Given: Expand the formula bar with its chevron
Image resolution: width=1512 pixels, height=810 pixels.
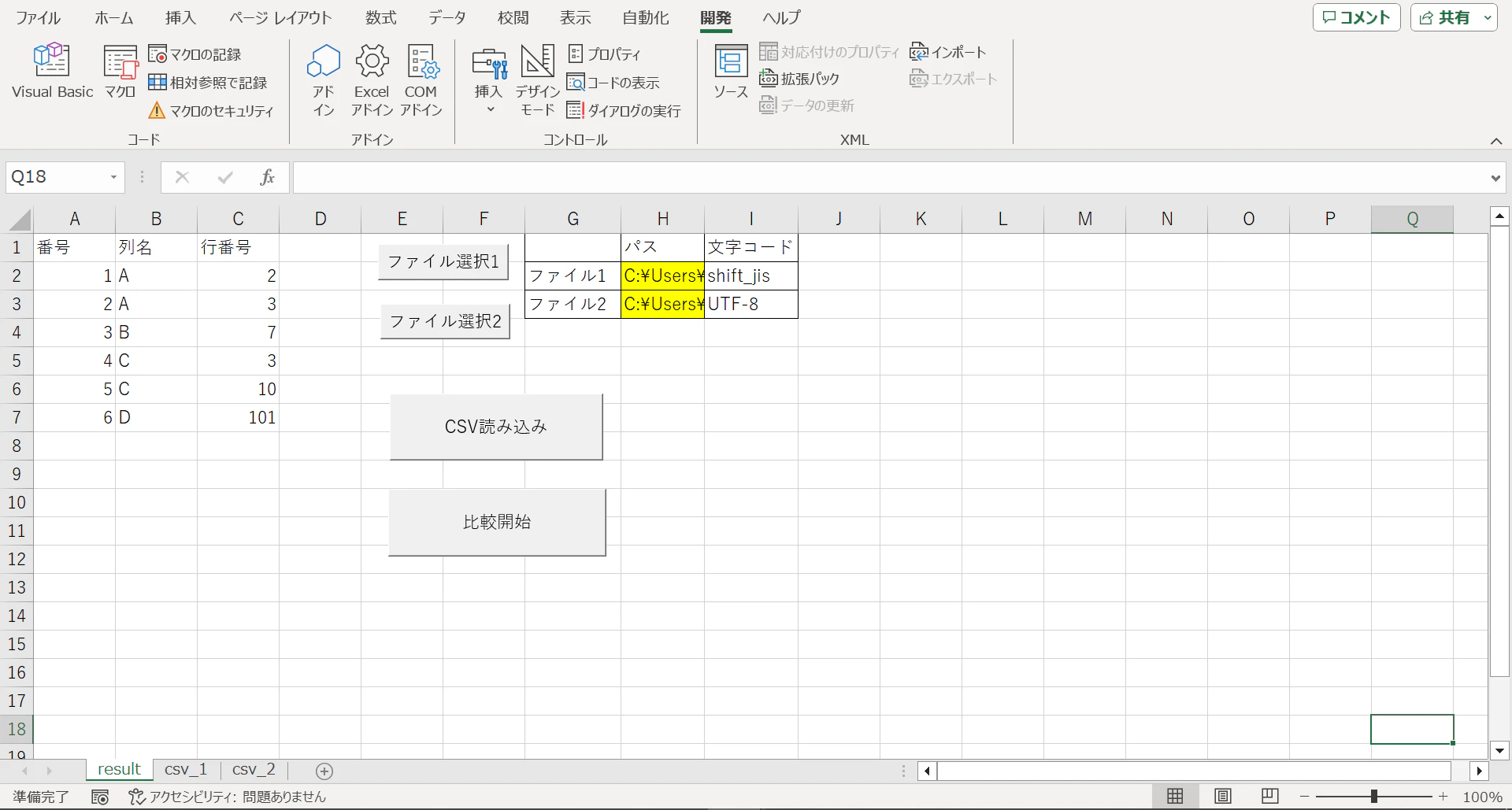Looking at the screenshot, I should pyautogui.click(x=1495, y=177).
